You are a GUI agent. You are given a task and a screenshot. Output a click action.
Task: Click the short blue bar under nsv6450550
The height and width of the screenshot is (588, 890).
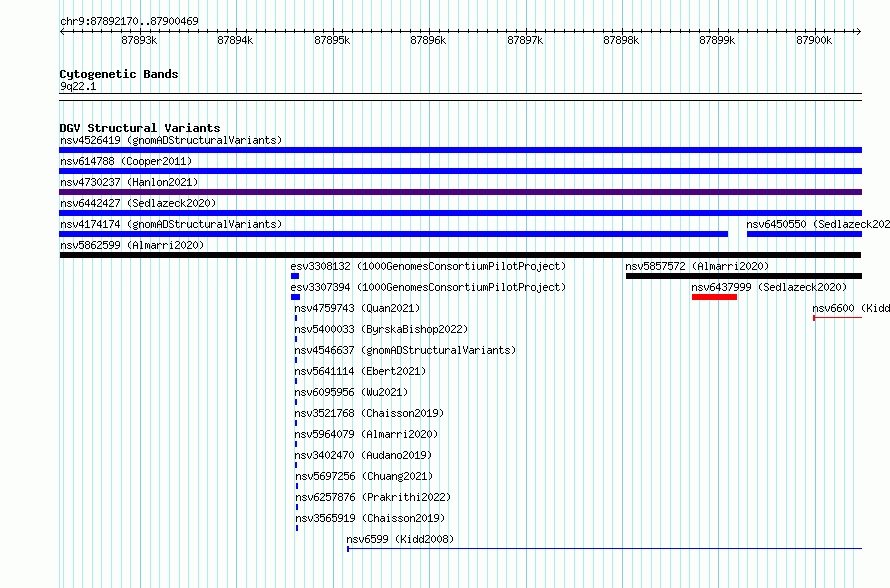point(804,234)
